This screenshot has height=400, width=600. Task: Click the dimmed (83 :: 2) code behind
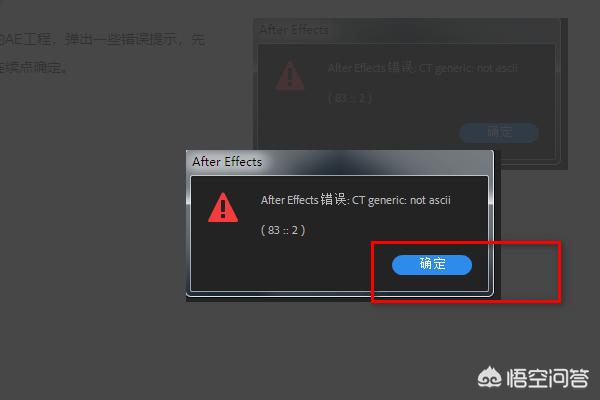(x=350, y=98)
